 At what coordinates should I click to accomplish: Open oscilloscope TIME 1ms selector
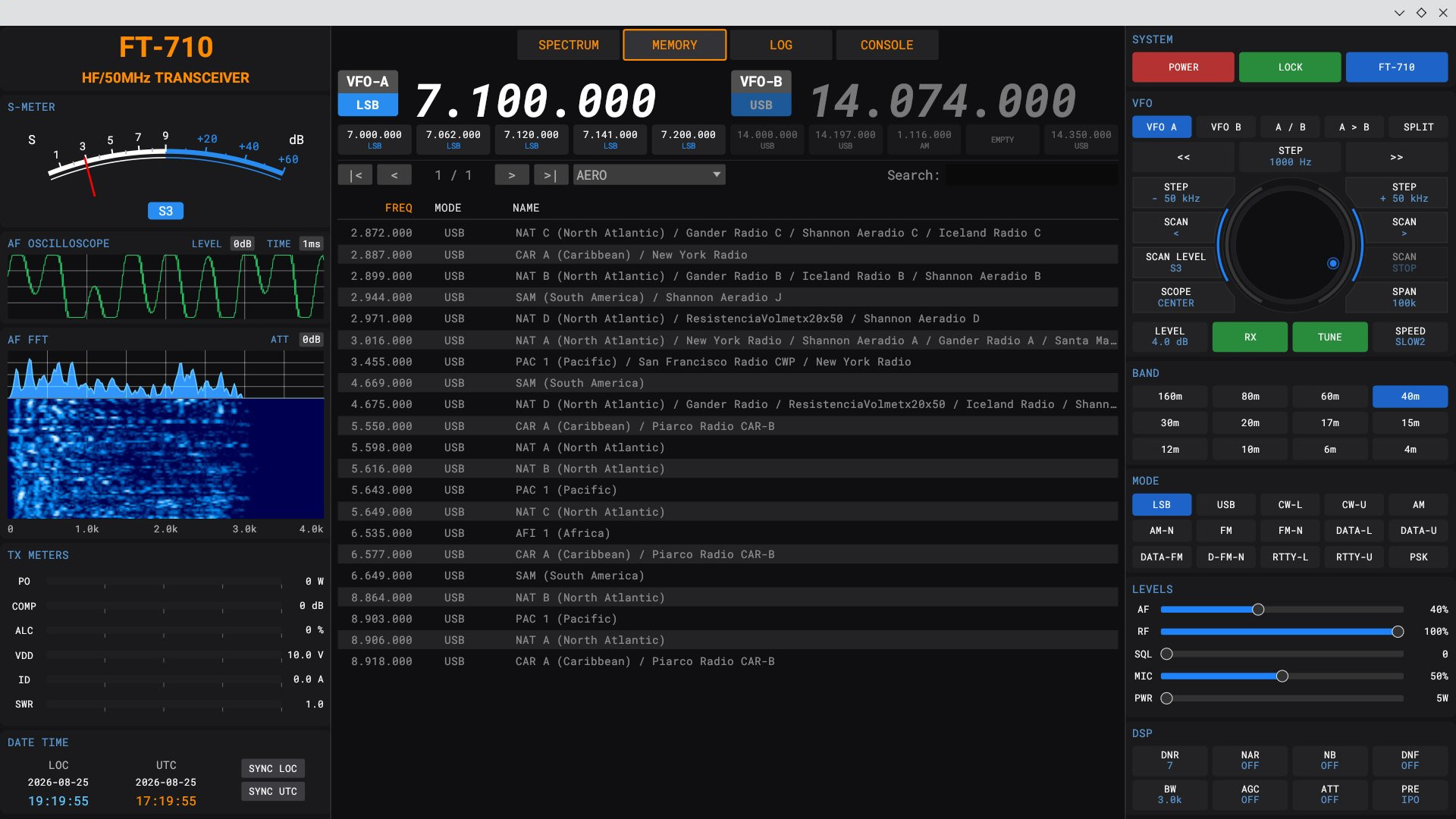click(x=312, y=244)
